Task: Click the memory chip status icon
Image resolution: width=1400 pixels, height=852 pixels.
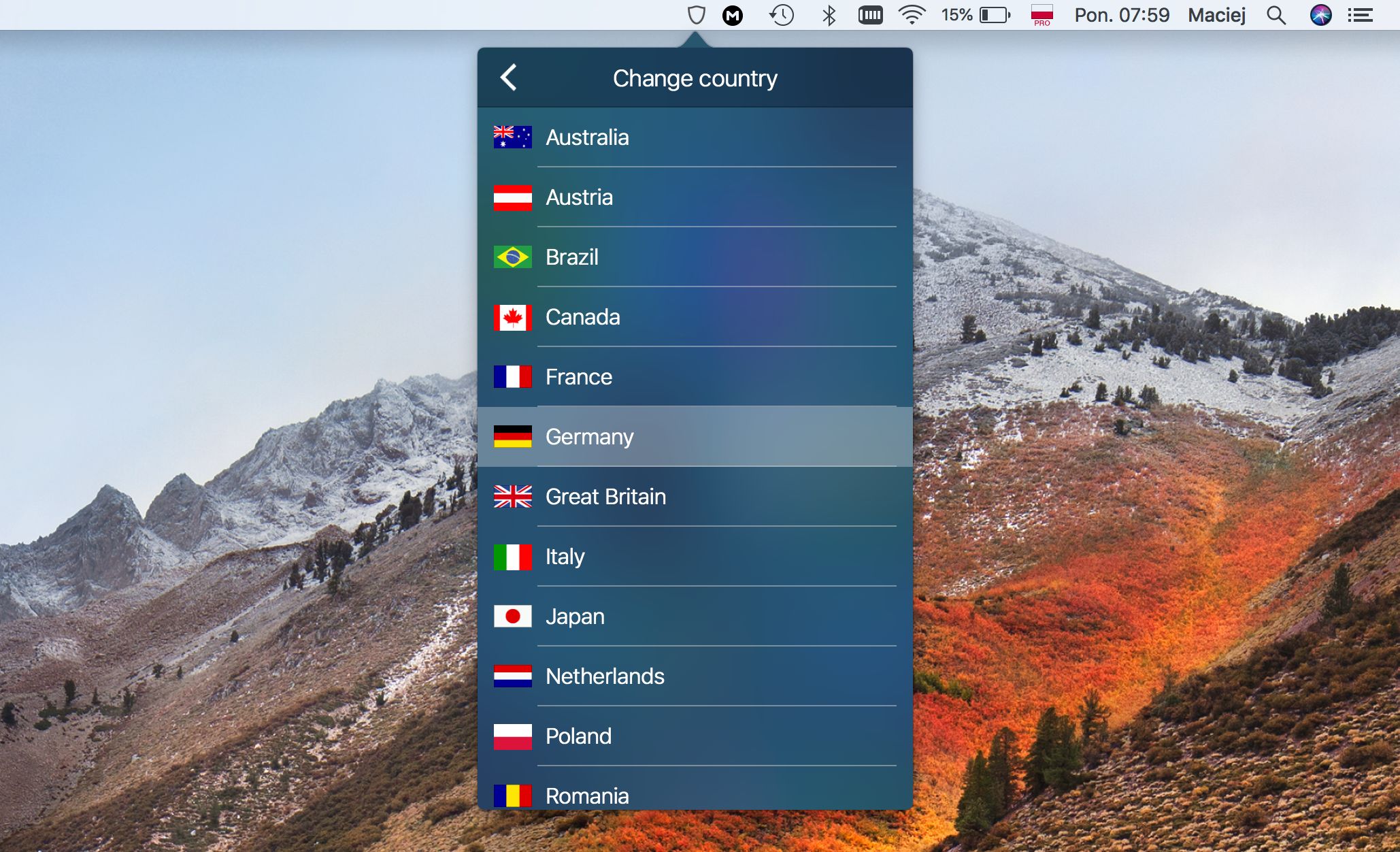Action: coord(870,15)
